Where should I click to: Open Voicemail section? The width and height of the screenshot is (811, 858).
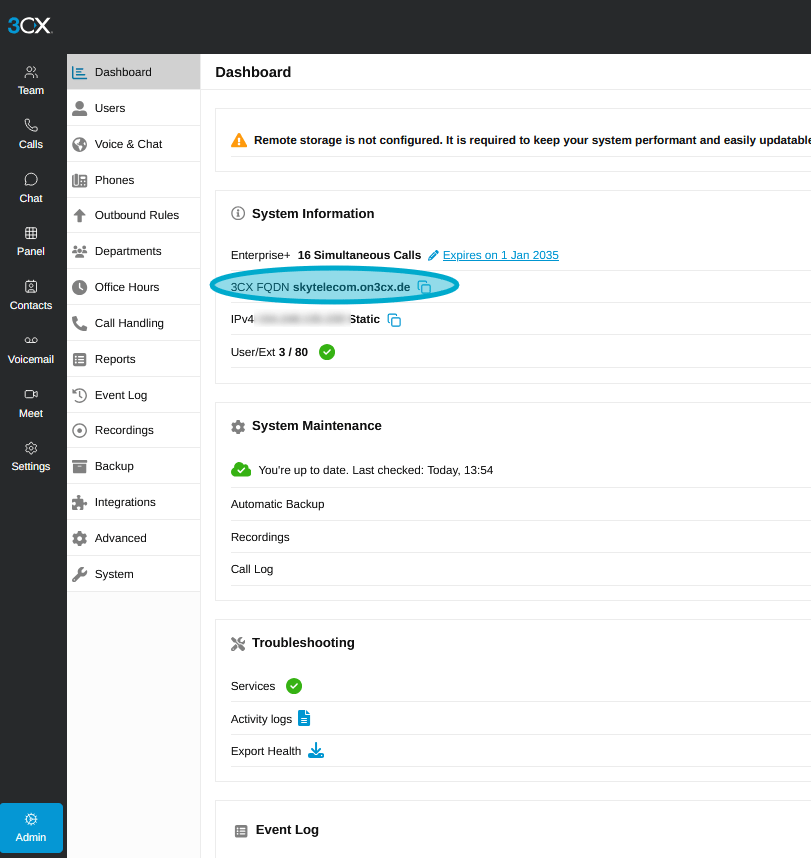pos(31,350)
